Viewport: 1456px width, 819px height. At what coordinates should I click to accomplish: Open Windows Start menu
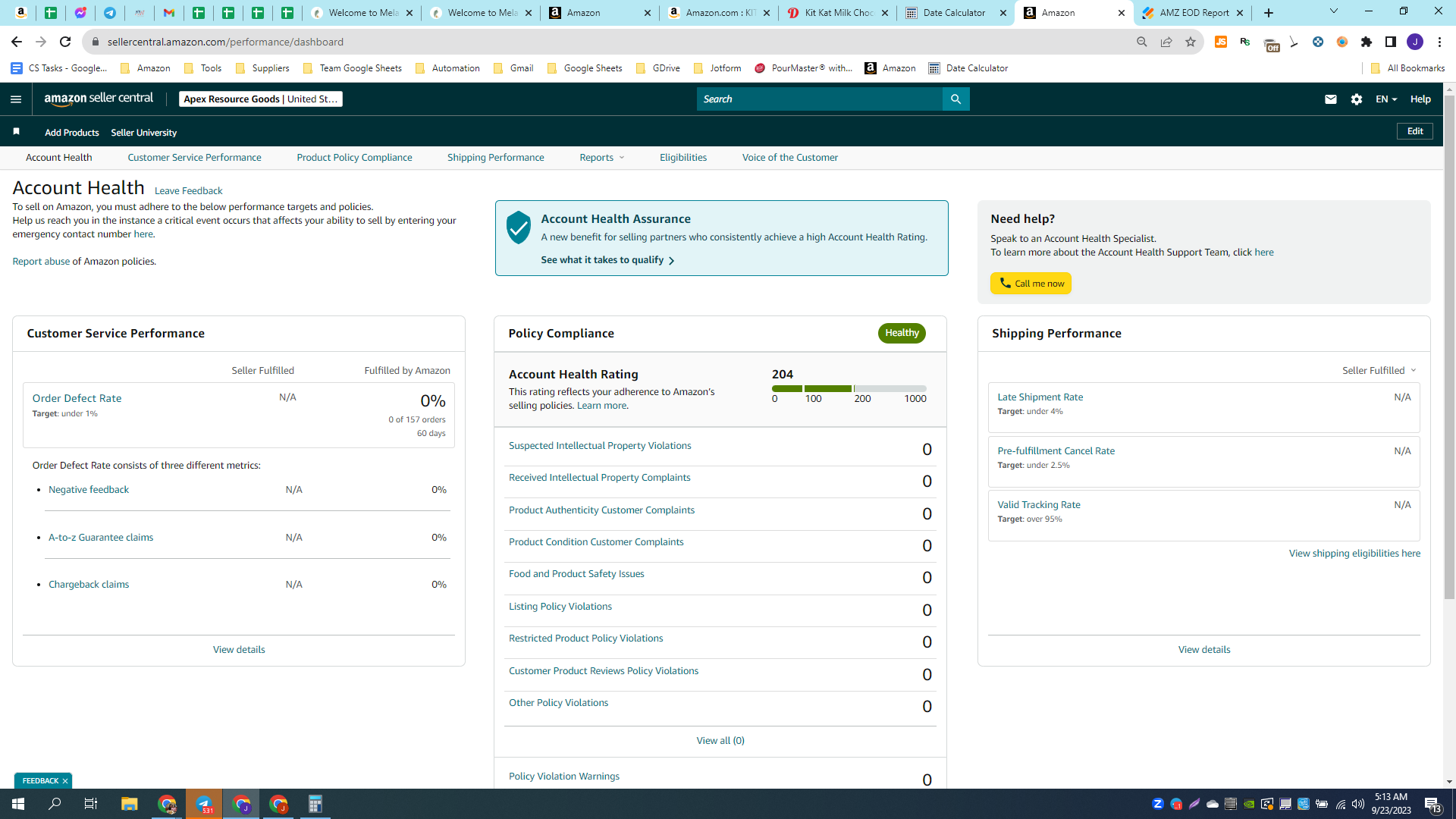pyautogui.click(x=18, y=804)
